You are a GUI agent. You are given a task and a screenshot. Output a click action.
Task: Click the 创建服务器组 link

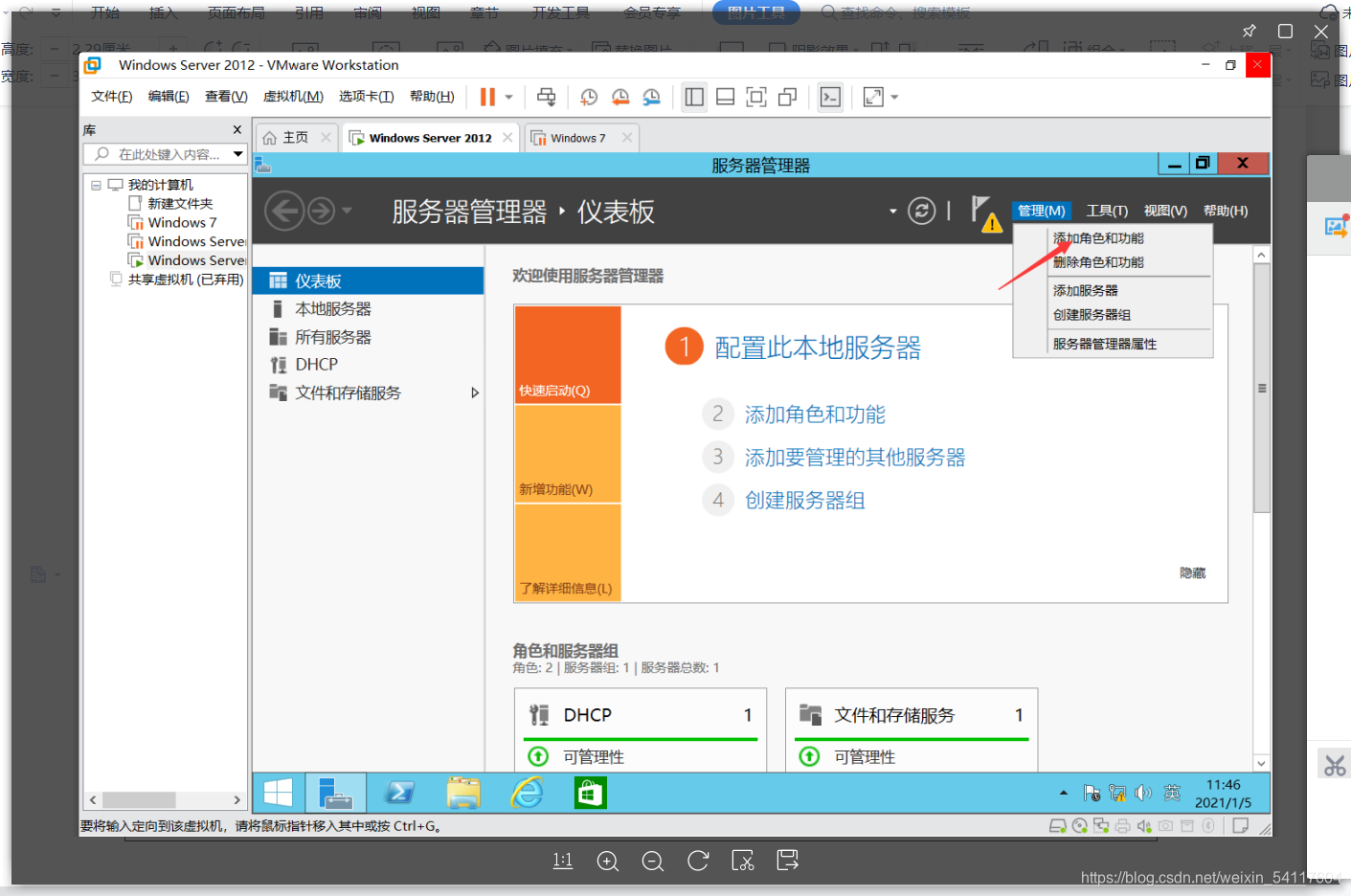tap(805, 501)
